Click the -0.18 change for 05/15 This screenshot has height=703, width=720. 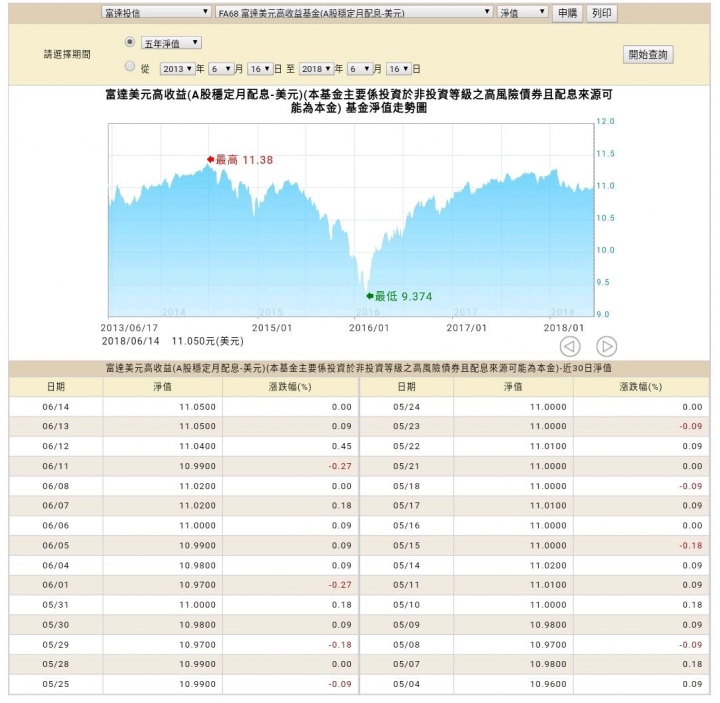coord(691,546)
